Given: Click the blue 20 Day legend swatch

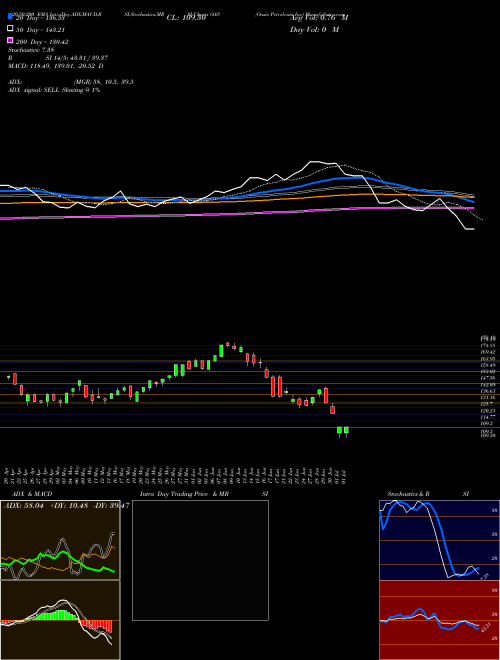Looking at the screenshot, I should tap(10, 17).
